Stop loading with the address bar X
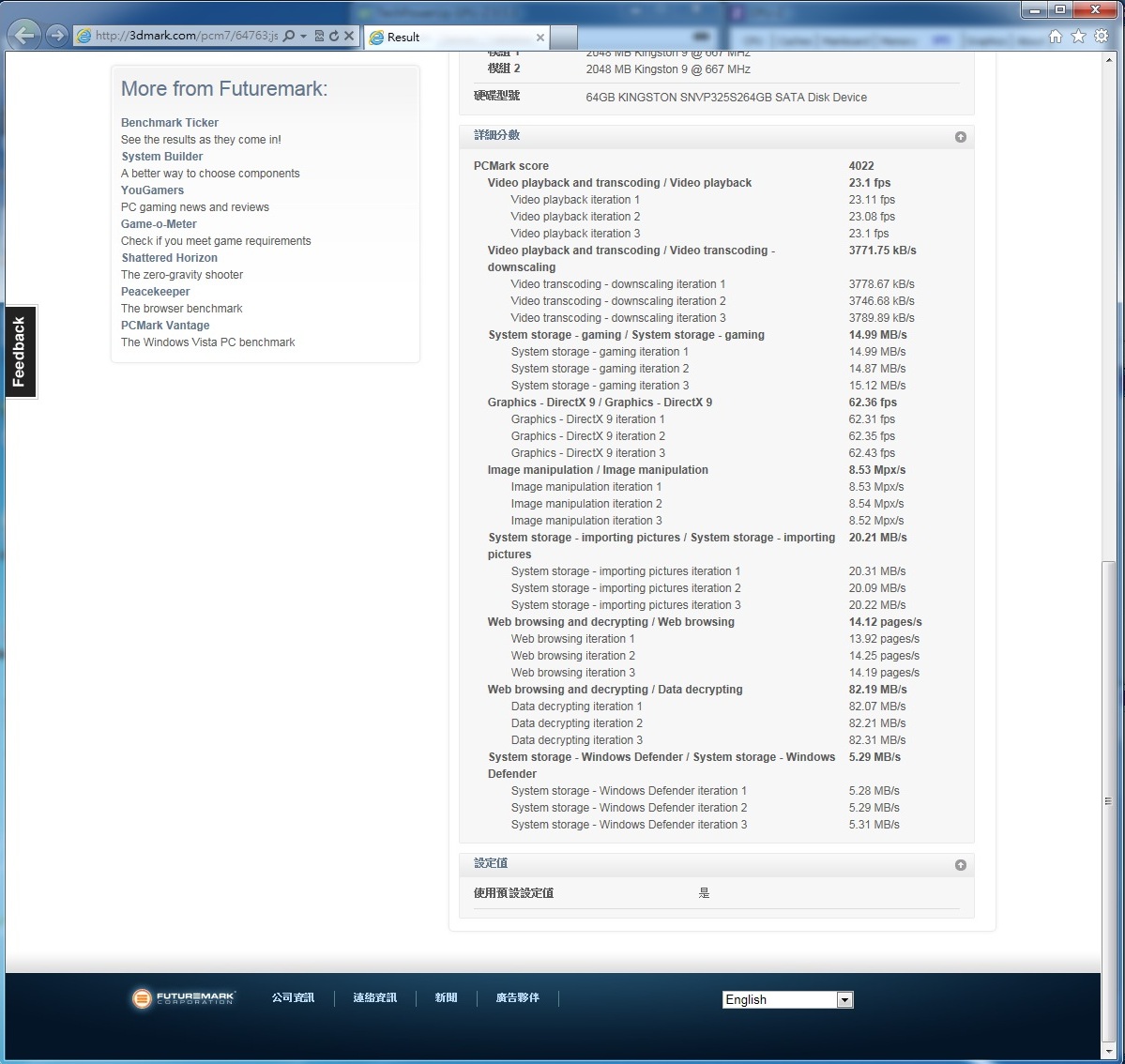This screenshot has height=1064, width=1125. pos(349,36)
